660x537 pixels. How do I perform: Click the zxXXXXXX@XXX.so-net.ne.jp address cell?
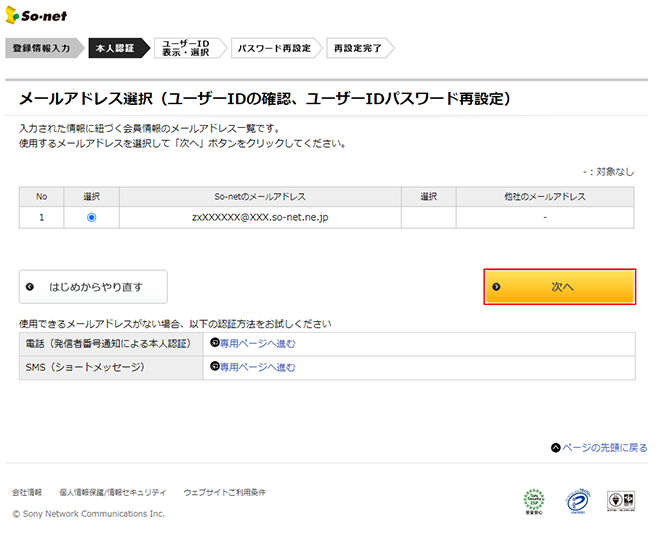pyautogui.click(x=260, y=216)
